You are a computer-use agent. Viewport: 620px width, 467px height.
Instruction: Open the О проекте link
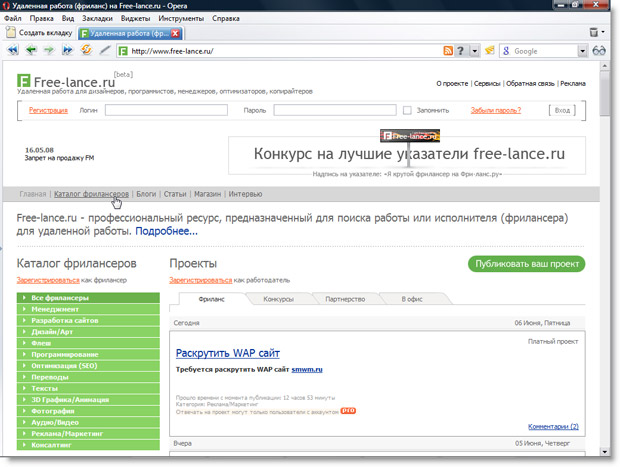pyautogui.click(x=452, y=83)
